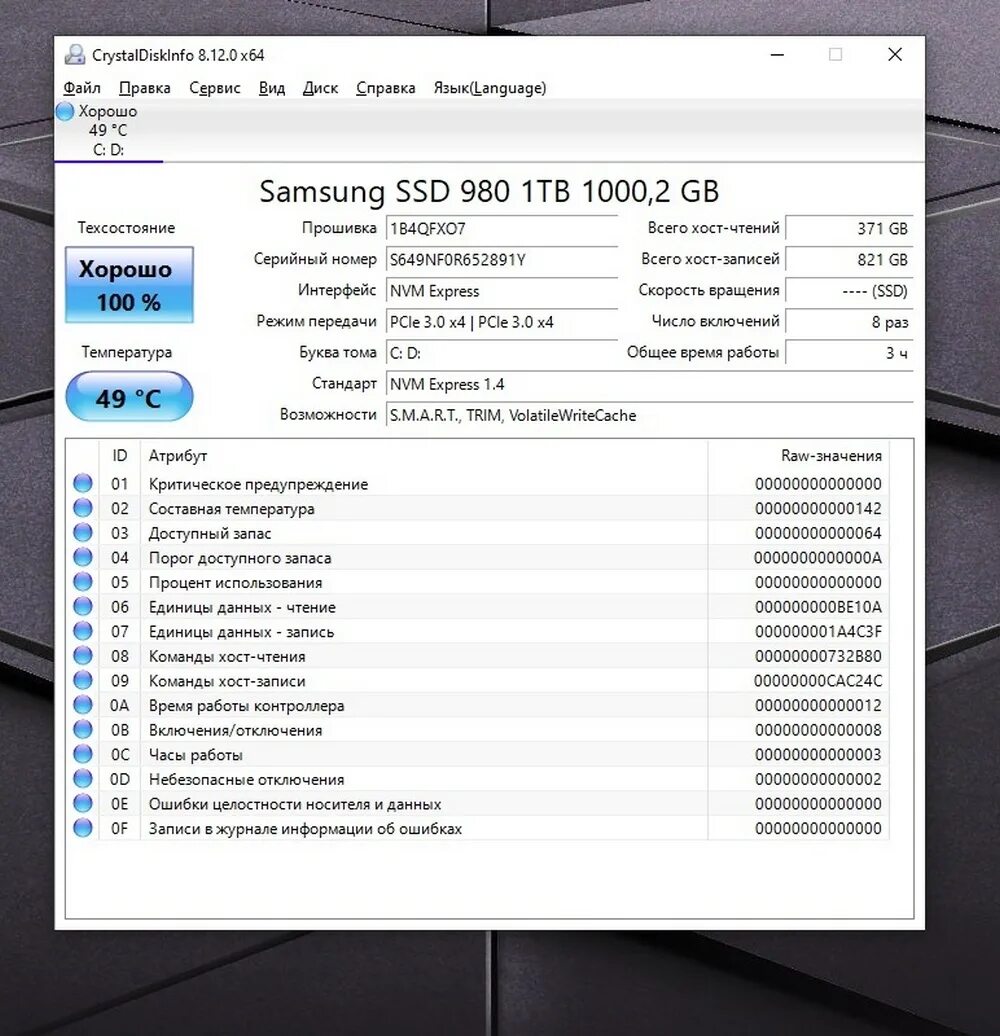Click raw value 00000000CAC24C
1000x1036 pixels.
click(x=818, y=681)
